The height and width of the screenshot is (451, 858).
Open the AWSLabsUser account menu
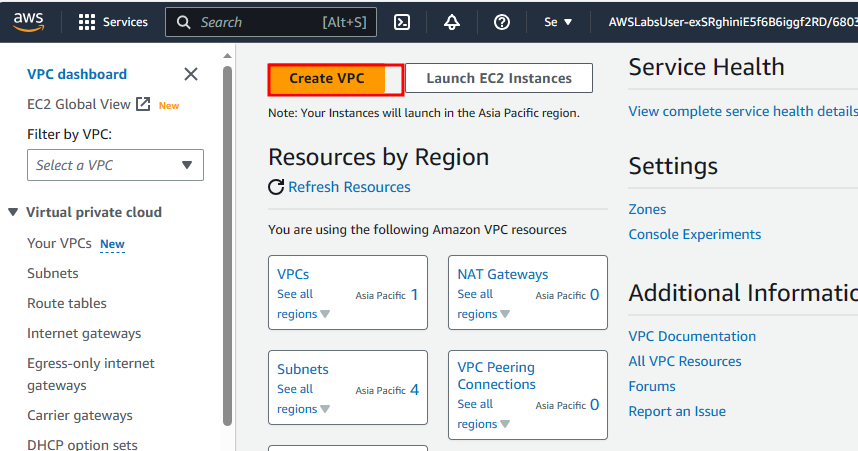click(x=733, y=22)
